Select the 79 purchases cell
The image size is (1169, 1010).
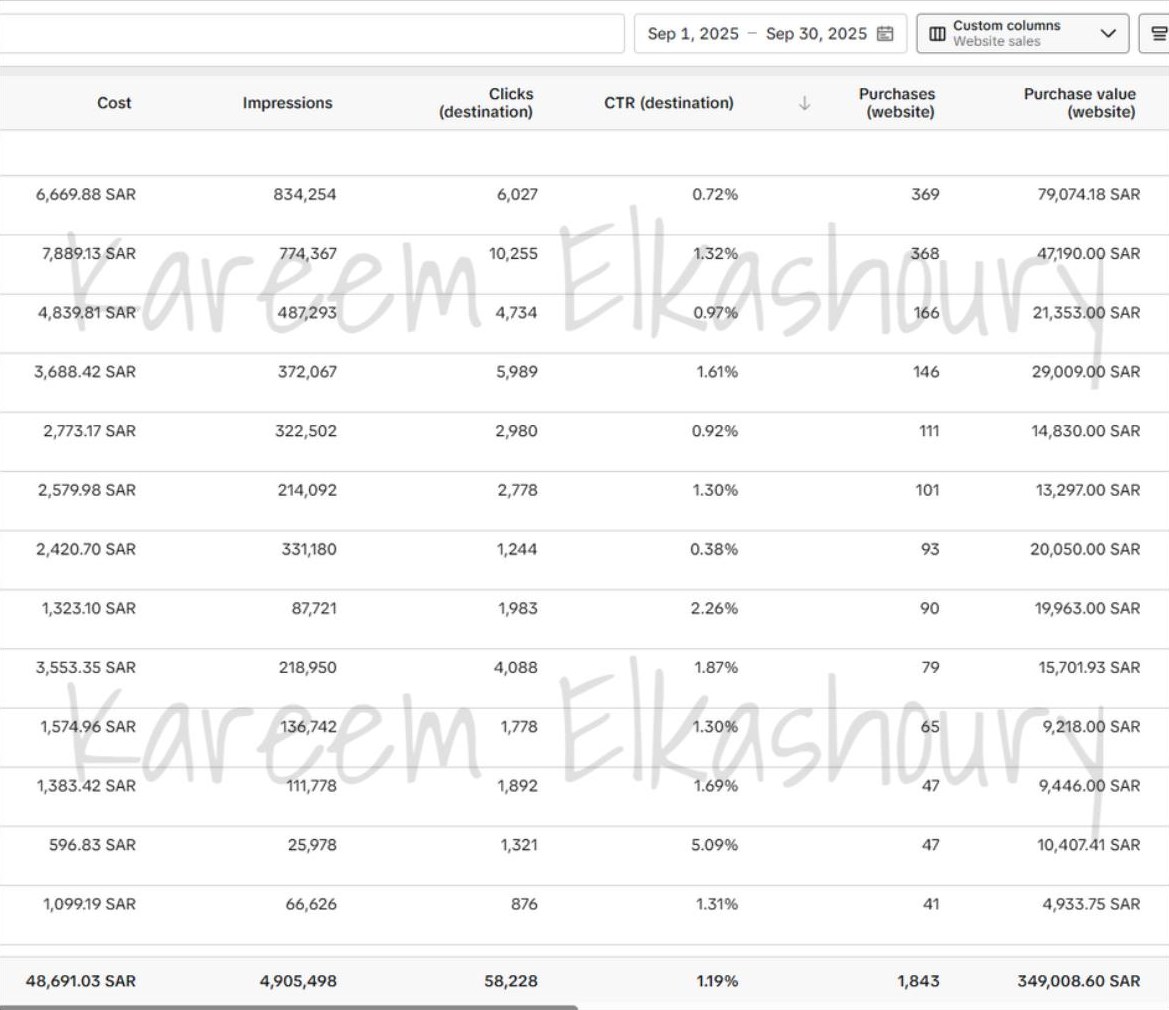(x=930, y=668)
